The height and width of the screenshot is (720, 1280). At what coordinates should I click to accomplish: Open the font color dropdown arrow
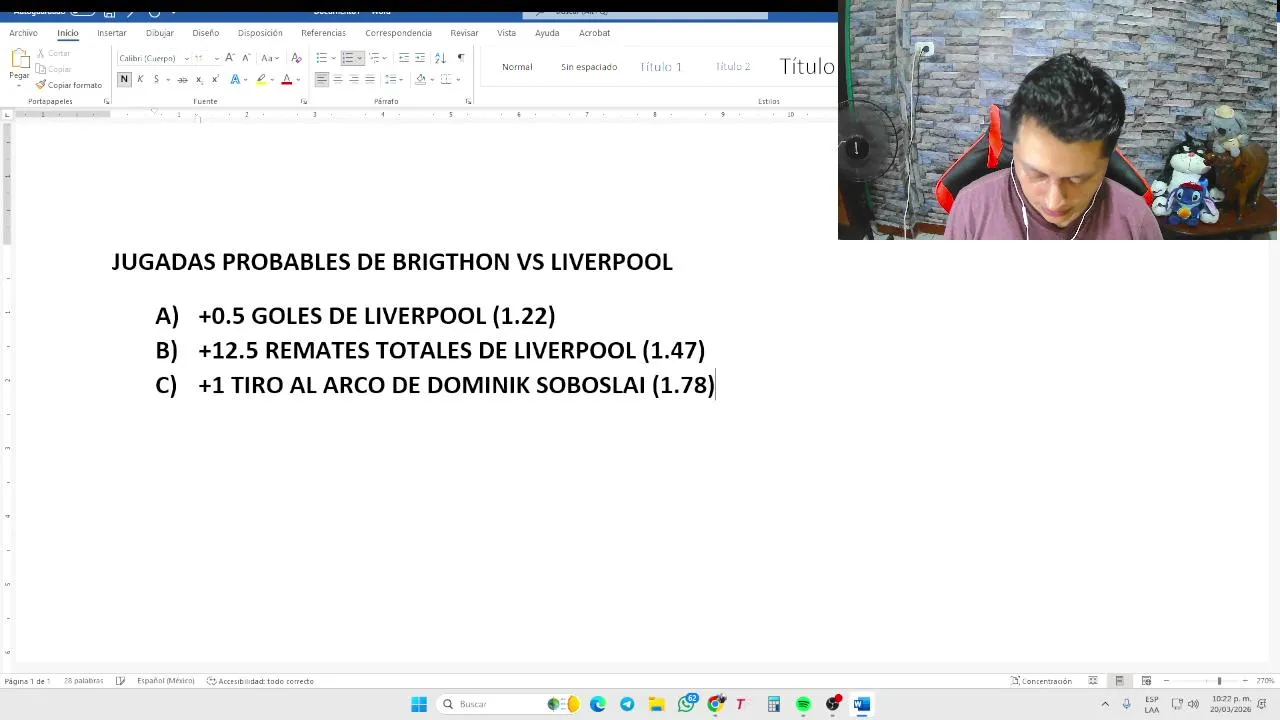click(x=298, y=79)
